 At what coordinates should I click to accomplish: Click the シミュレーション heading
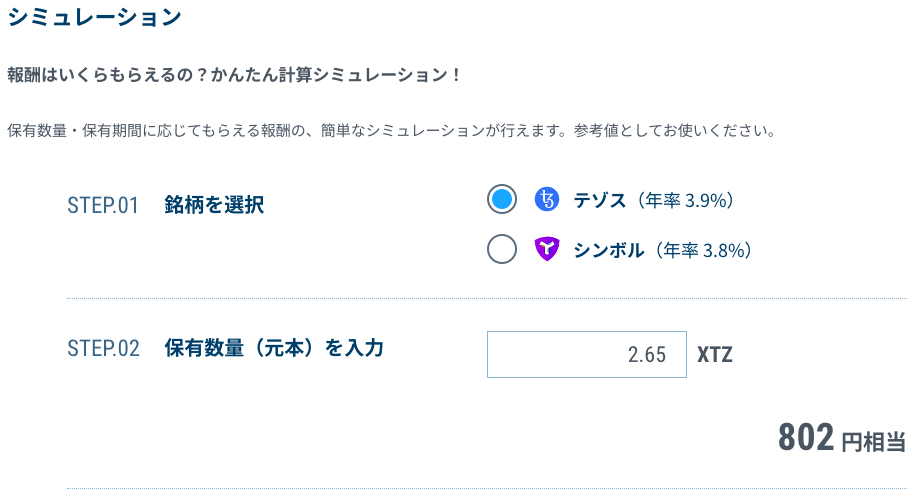click(x=95, y=16)
